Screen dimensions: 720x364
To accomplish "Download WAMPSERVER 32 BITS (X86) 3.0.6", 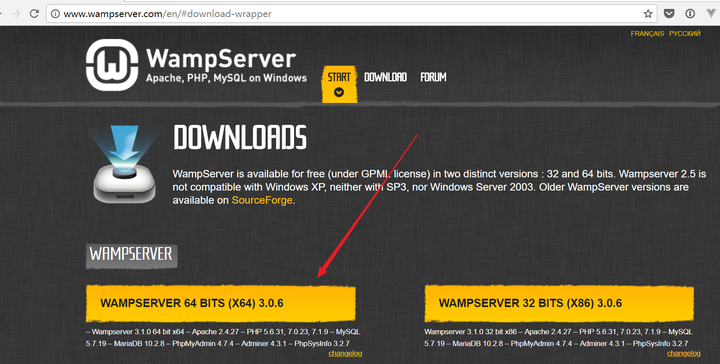I will 559,303.
